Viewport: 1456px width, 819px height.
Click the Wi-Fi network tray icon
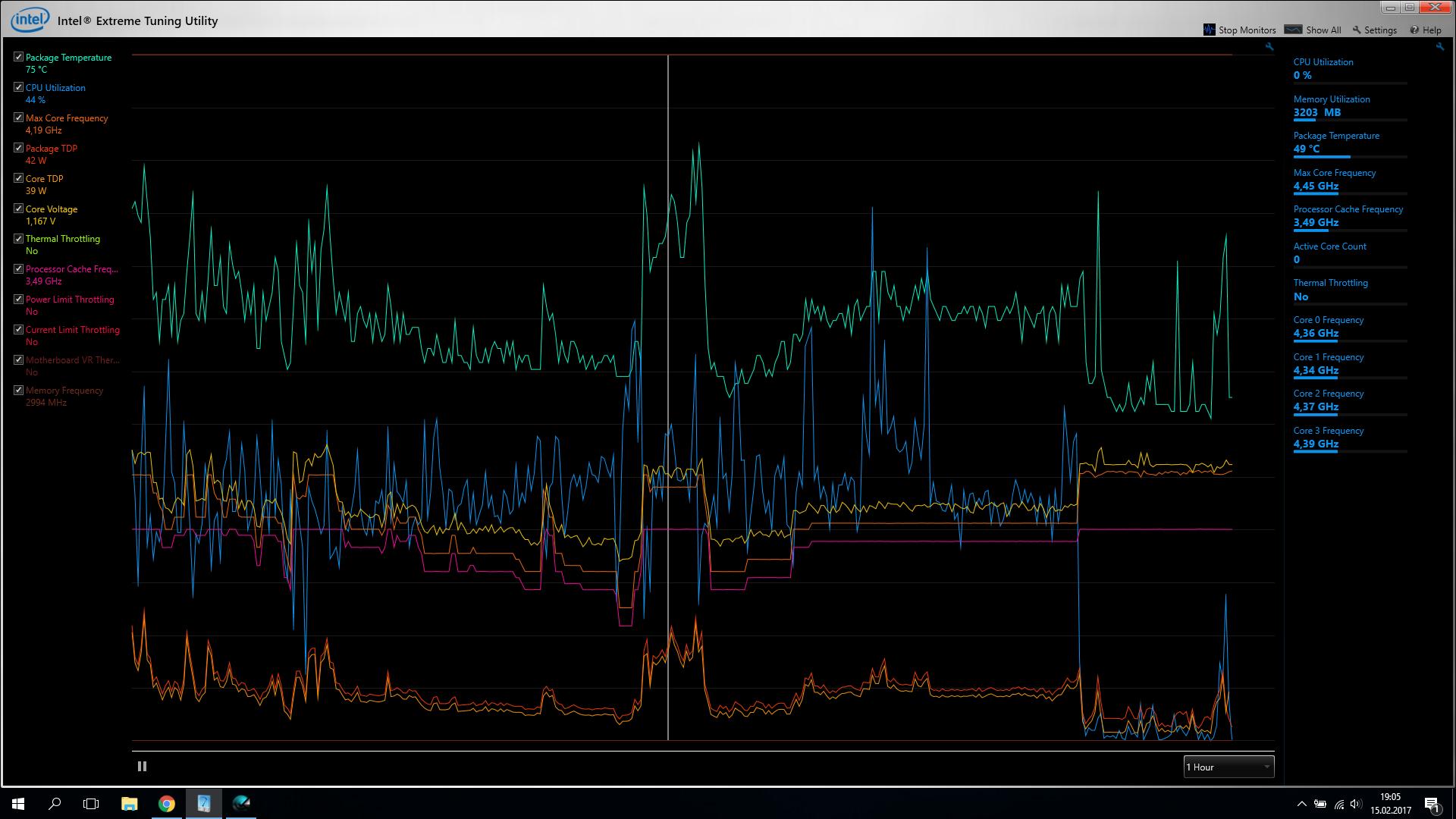coord(1339,804)
